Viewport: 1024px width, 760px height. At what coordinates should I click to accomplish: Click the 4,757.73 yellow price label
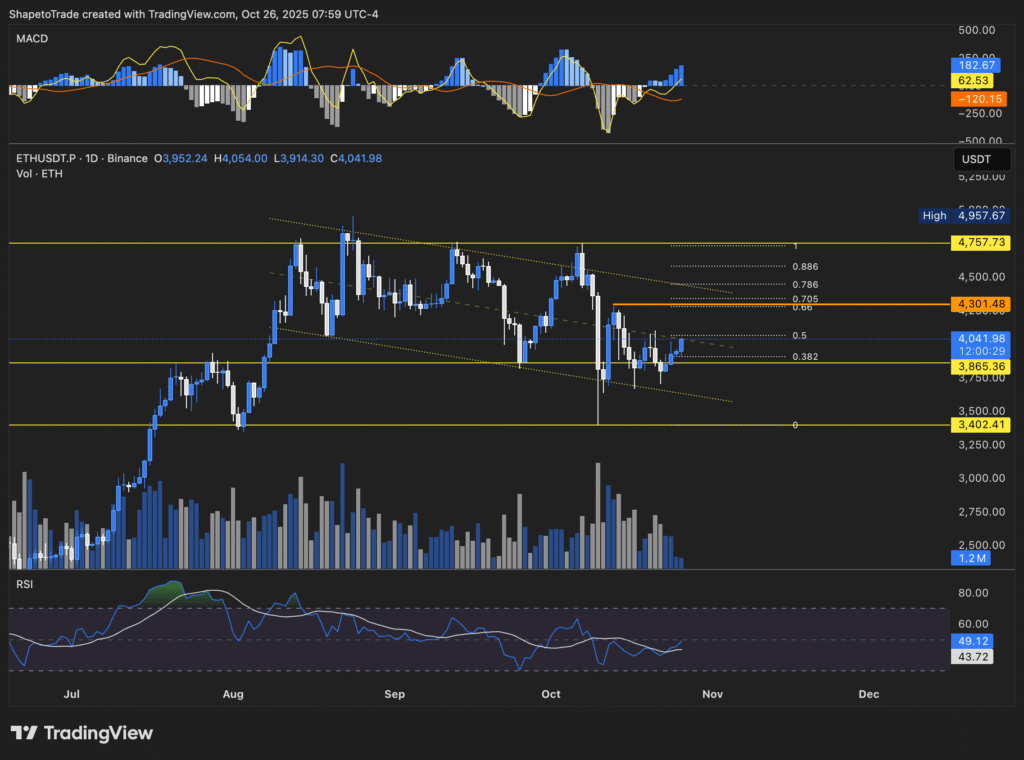pyautogui.click(x=980, y=243)
